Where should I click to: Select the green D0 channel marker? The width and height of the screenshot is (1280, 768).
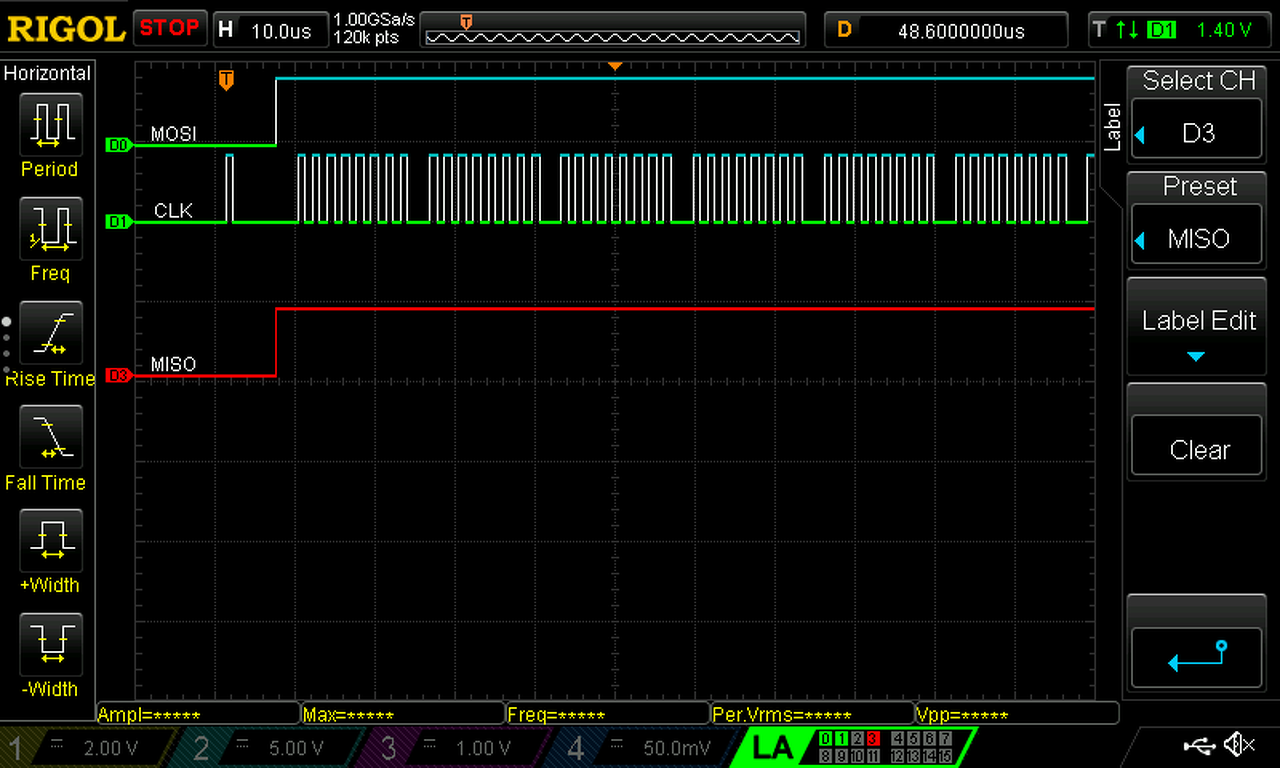point(117,145)
